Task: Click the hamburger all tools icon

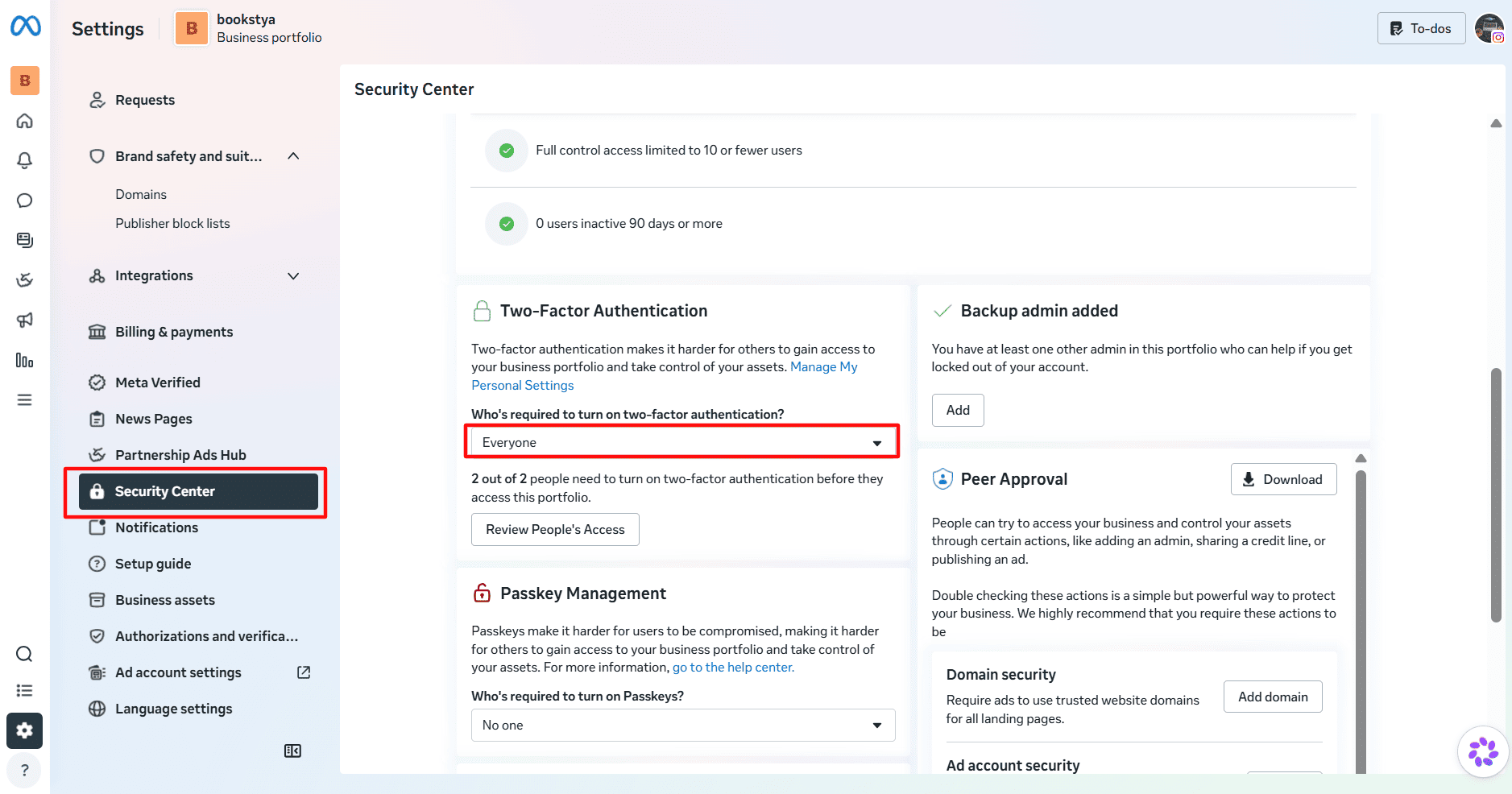Action: tap(25, 400)
